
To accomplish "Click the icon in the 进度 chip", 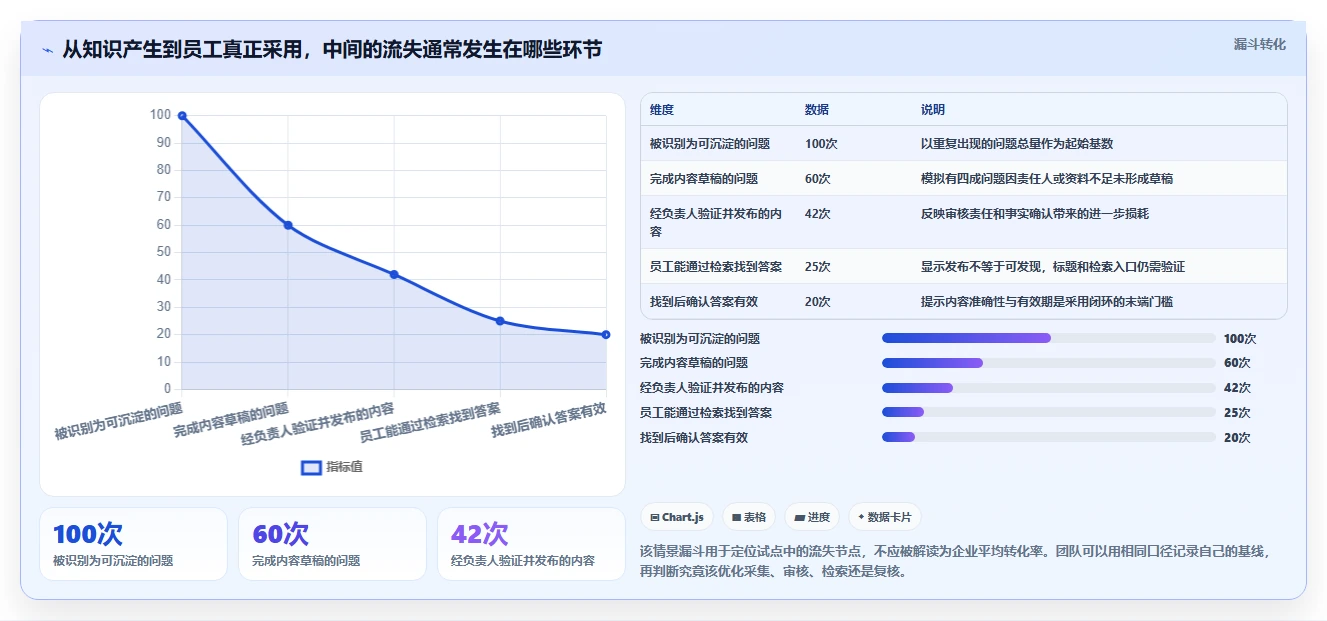I will click(x=799, y=518).
